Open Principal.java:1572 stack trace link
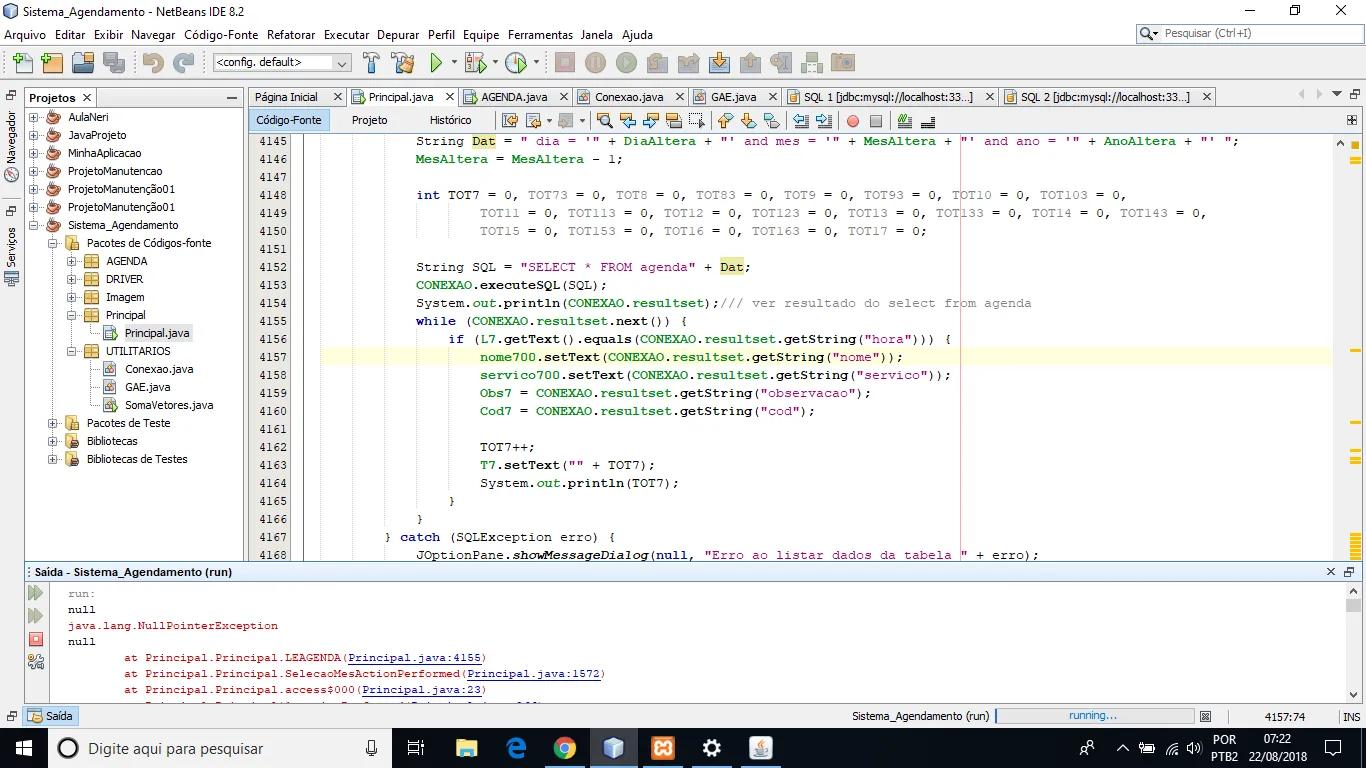 (533, 674)
